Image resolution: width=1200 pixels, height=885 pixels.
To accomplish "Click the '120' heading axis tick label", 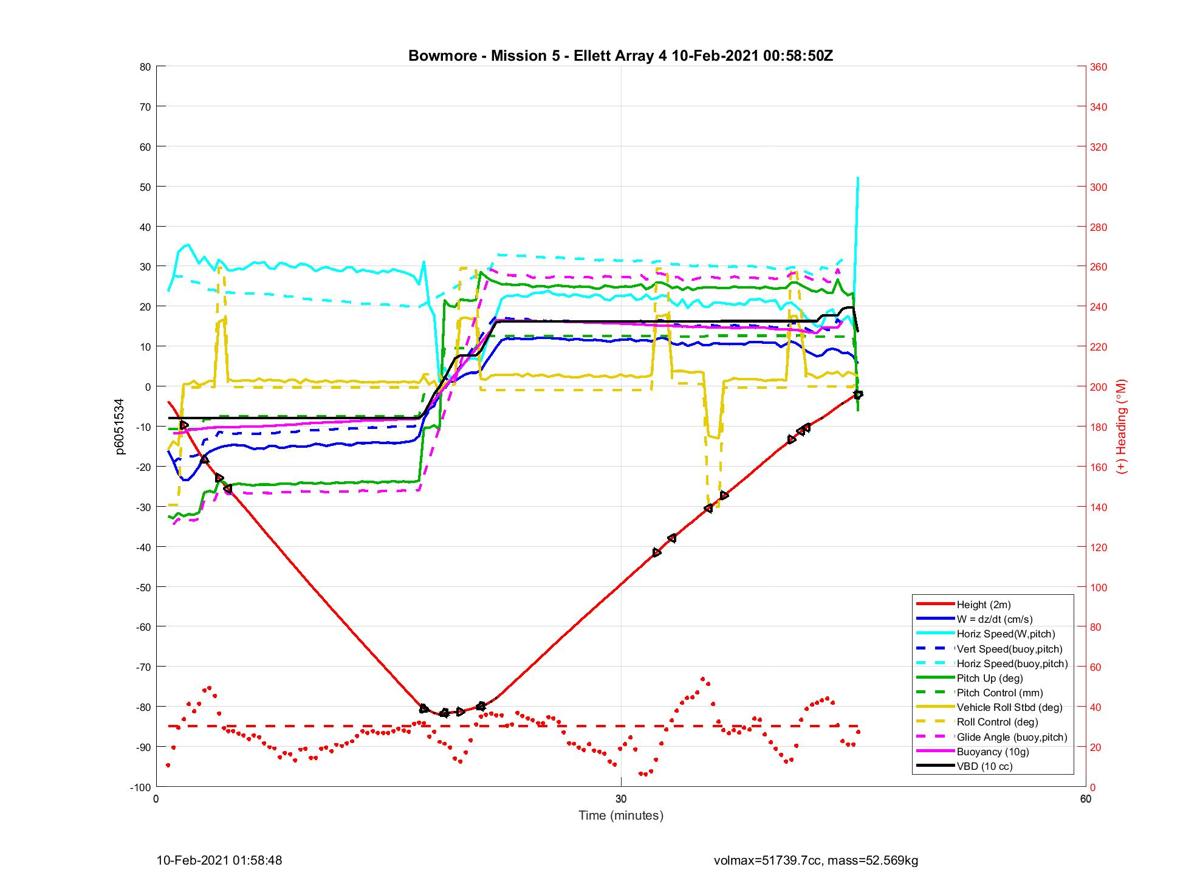I will [1098, 547].
